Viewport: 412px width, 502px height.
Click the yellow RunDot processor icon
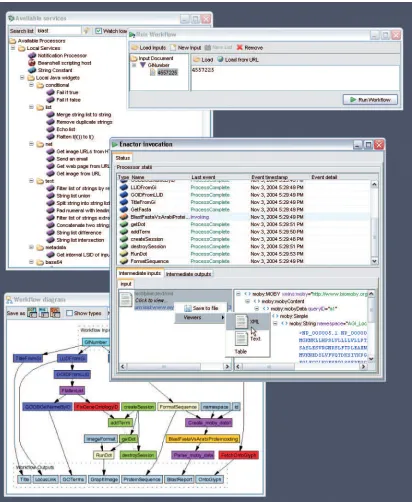[124, 254]
